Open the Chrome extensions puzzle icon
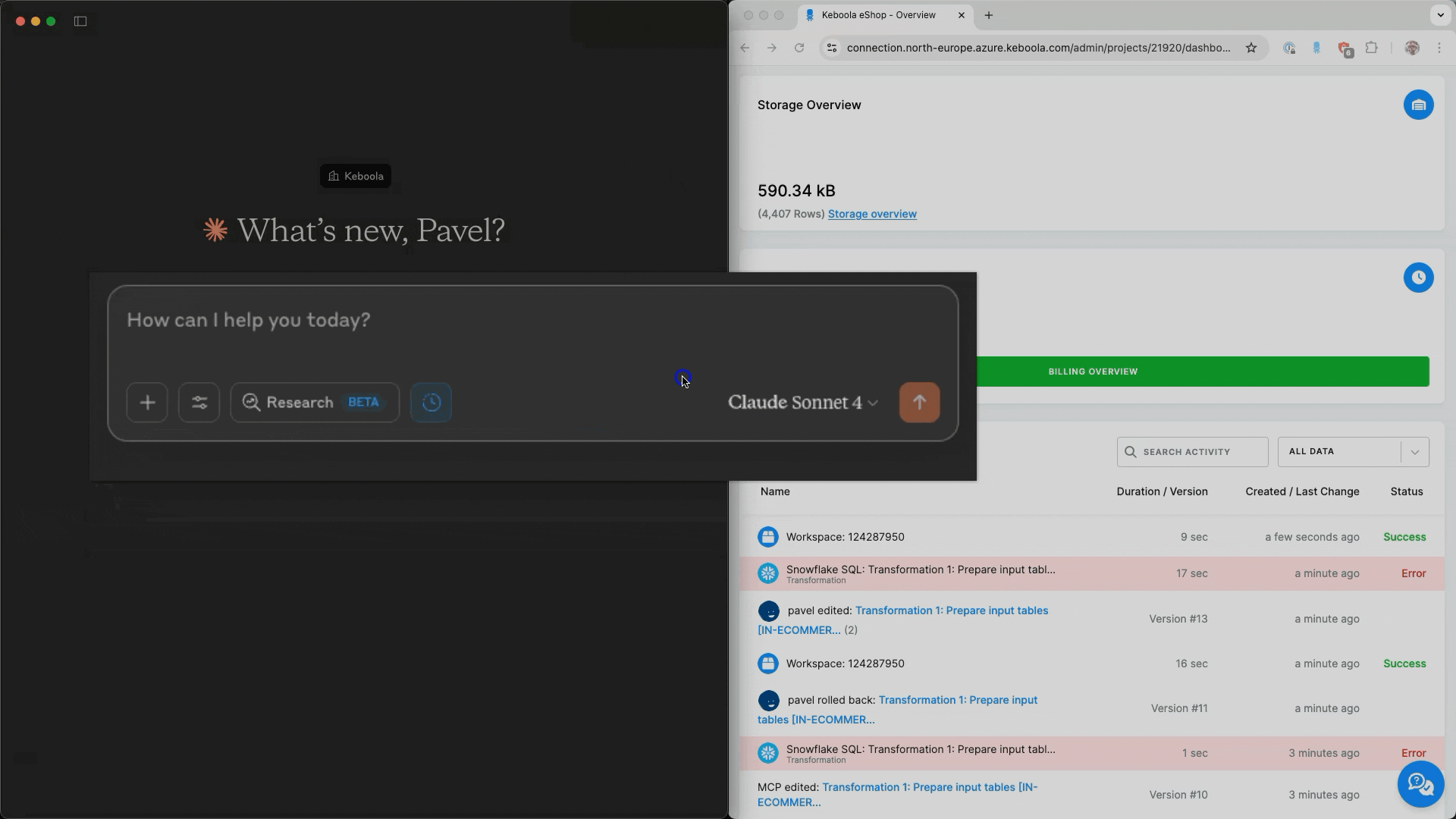Screen dimensions: 1456x819 click(1372, 48)
